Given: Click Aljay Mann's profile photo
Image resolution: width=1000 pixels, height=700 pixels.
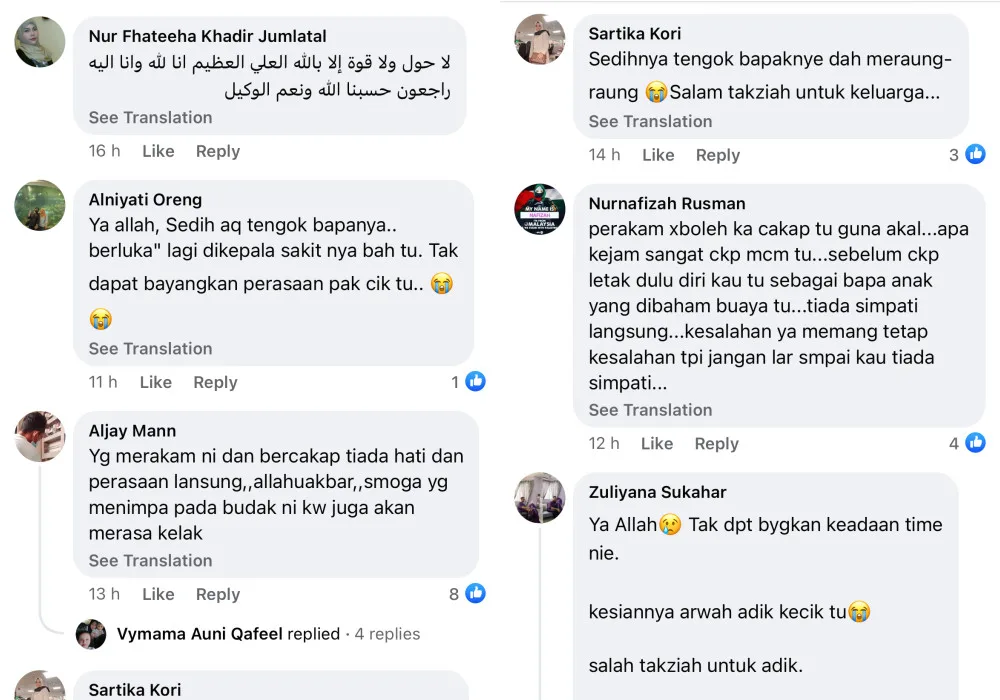Looking at the screenshot, I should click(40, 436).
